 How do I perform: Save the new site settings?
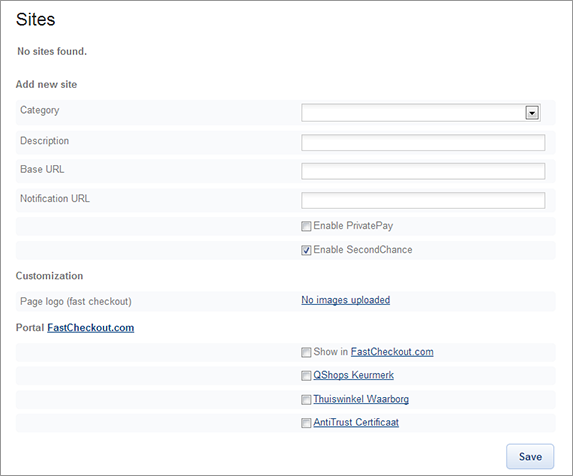(530, 456)
